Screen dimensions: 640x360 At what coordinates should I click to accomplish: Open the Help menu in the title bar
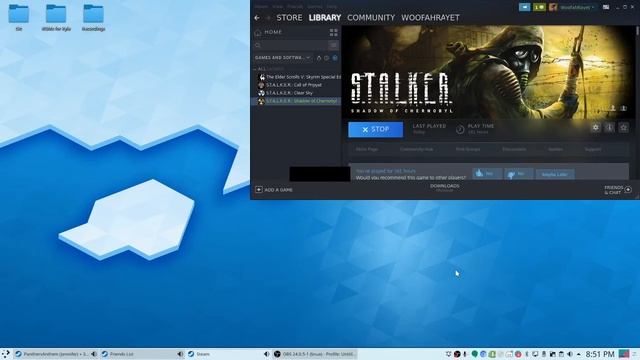[x=332, y=7]
